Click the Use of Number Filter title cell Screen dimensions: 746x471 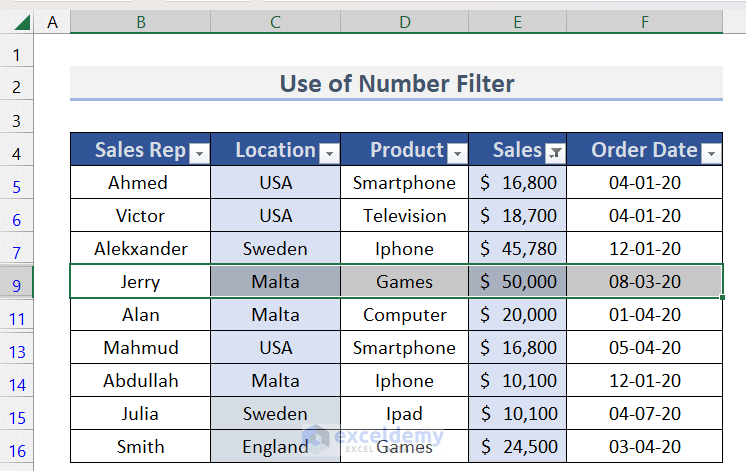click(x=396, y=84)
